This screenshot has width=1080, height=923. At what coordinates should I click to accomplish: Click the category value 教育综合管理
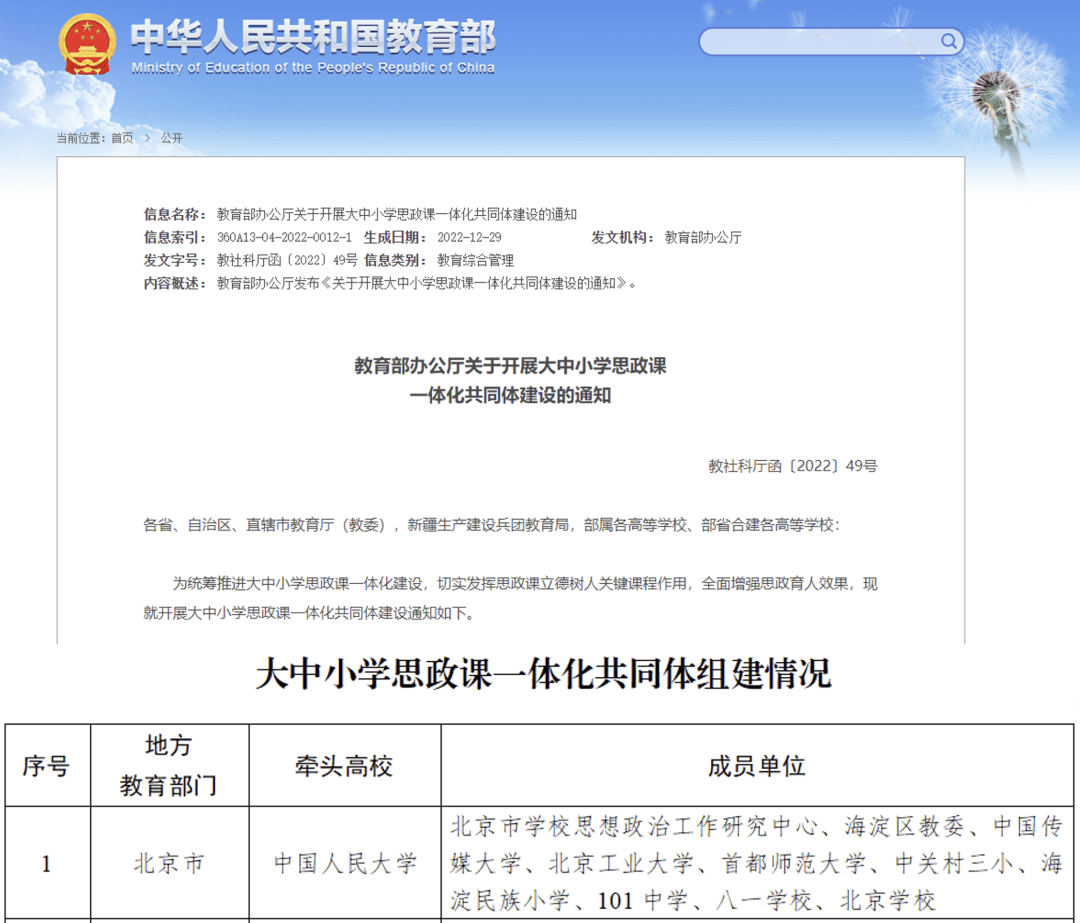click(x=476, y=260)
